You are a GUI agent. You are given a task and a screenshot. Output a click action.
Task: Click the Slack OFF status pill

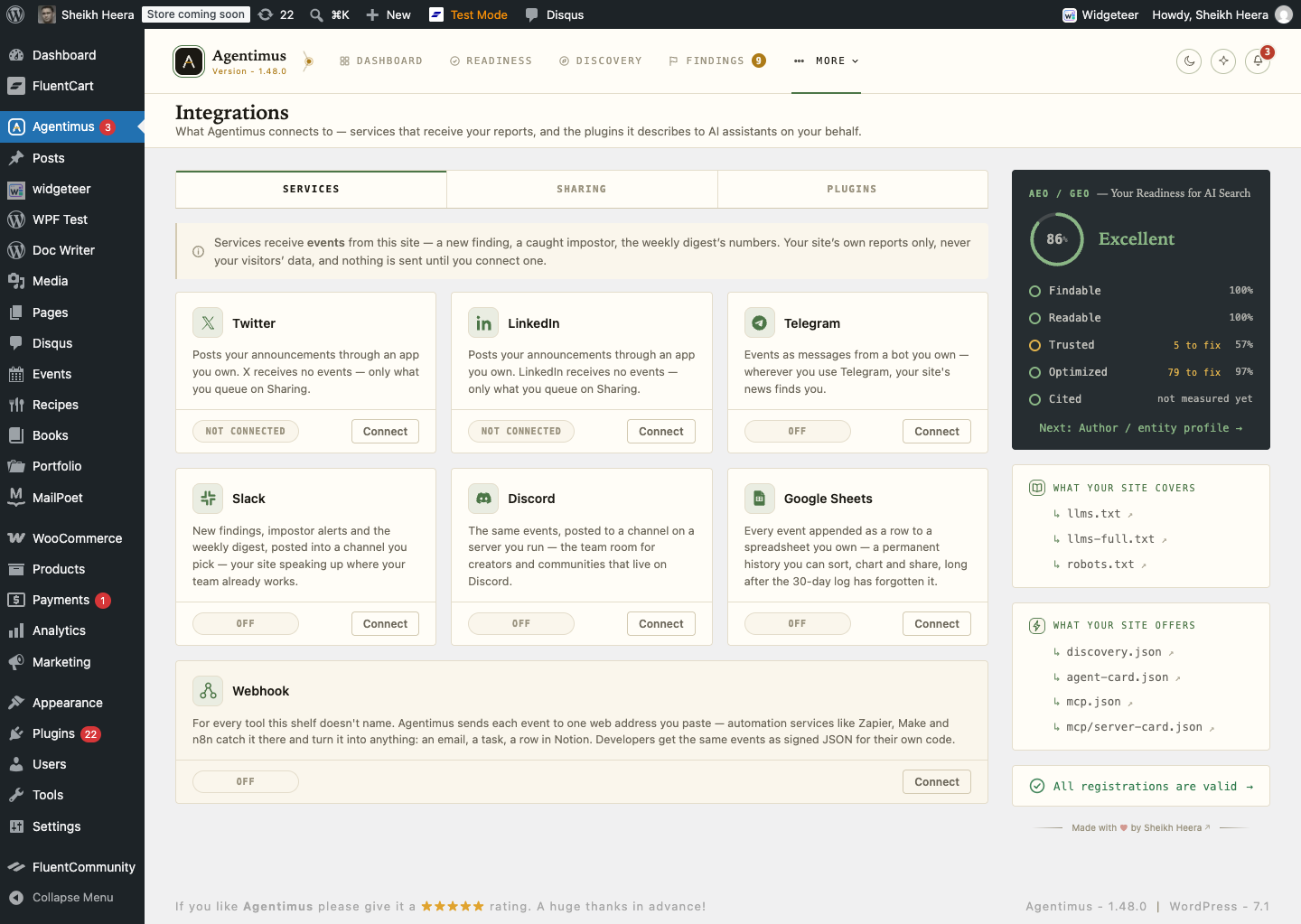pos(246,624)
